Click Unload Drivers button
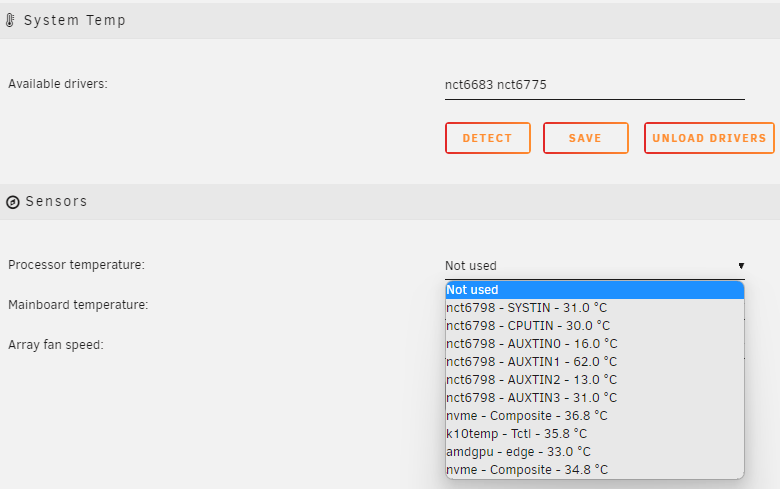Image resolution: width=780 pixels, height=489 pixels. pyautogui.click(x=709, y=138)
